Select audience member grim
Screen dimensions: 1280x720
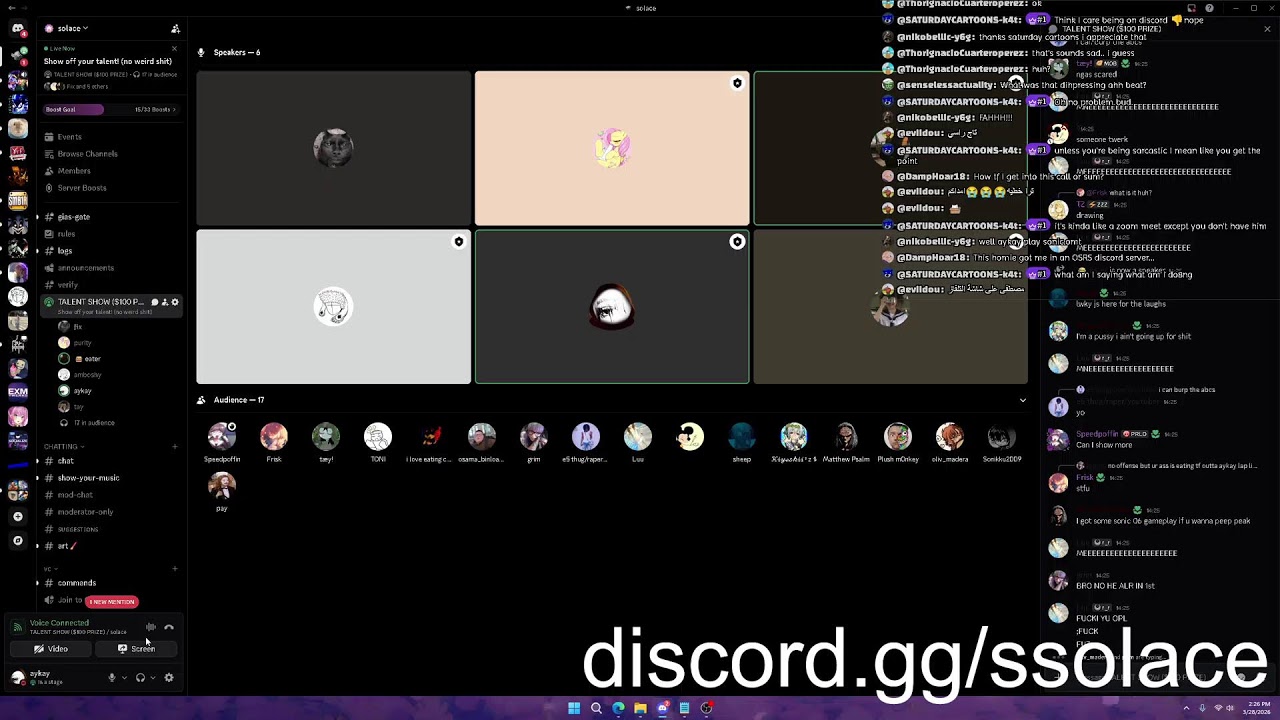tap(534, 442)
